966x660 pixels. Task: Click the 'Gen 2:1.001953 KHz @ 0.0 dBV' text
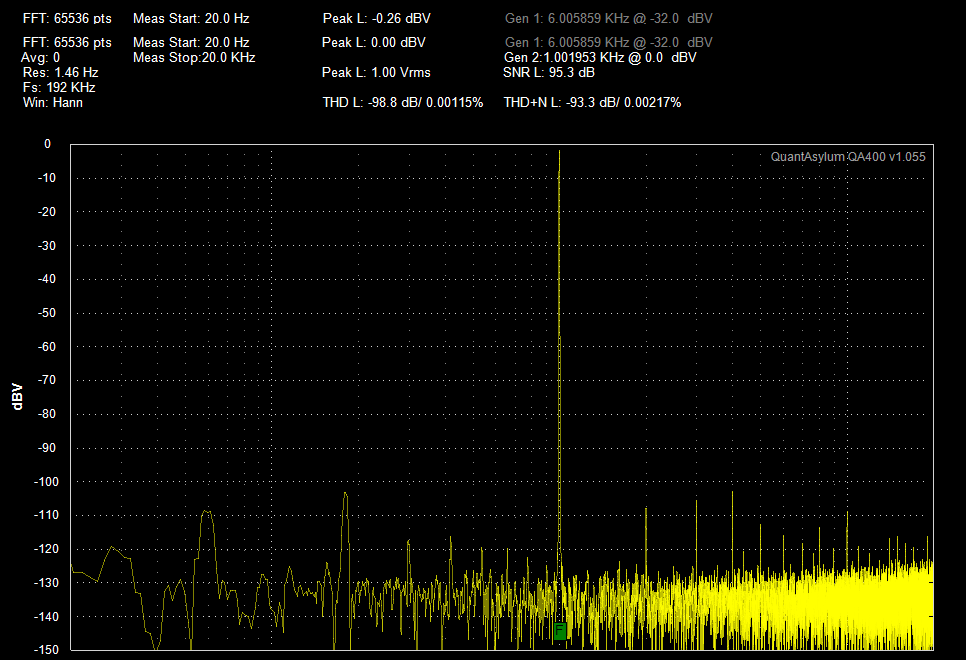tap(600, 58)
